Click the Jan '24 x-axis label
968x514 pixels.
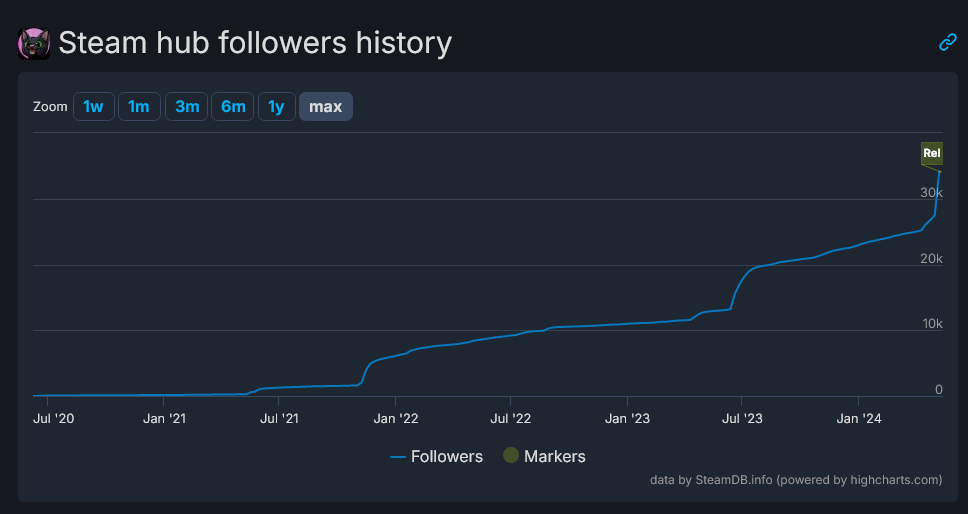coord(860,418)
